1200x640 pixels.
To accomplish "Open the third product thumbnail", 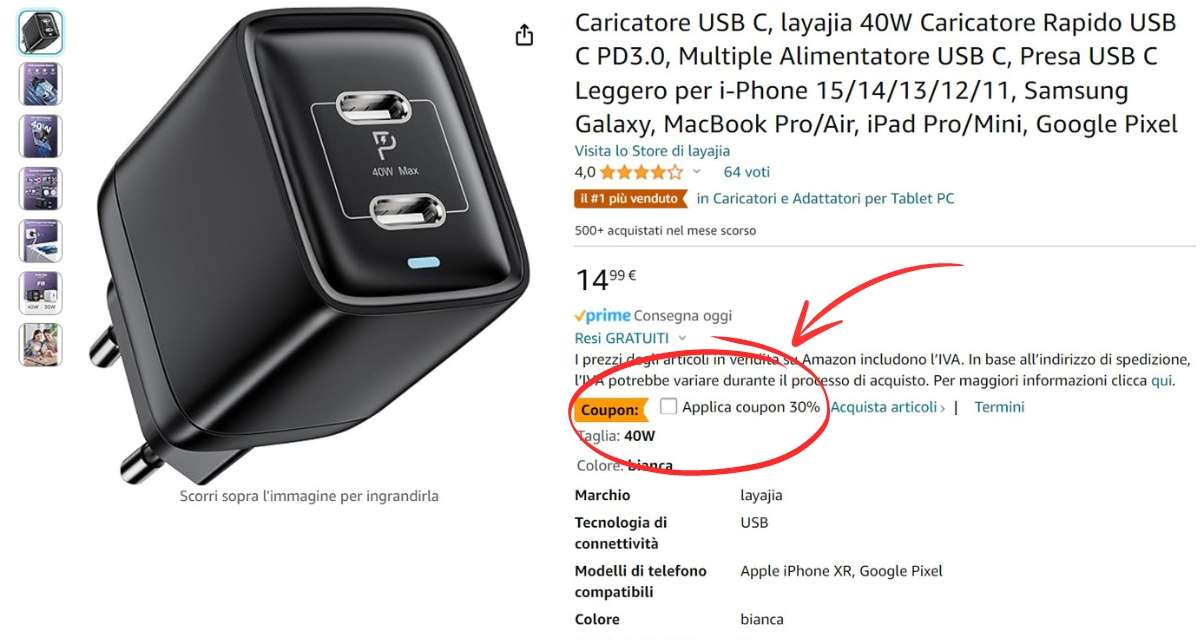I will tap(41, 136).
